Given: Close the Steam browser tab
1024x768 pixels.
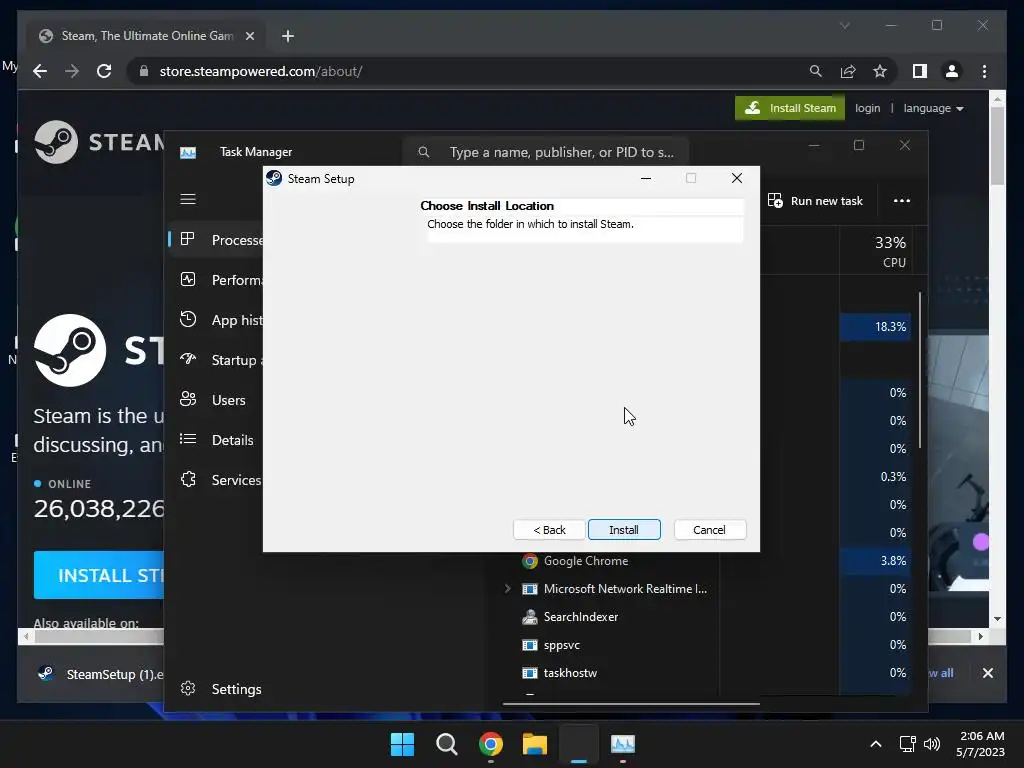Looking at the screenshot, I should pos(249,36).
